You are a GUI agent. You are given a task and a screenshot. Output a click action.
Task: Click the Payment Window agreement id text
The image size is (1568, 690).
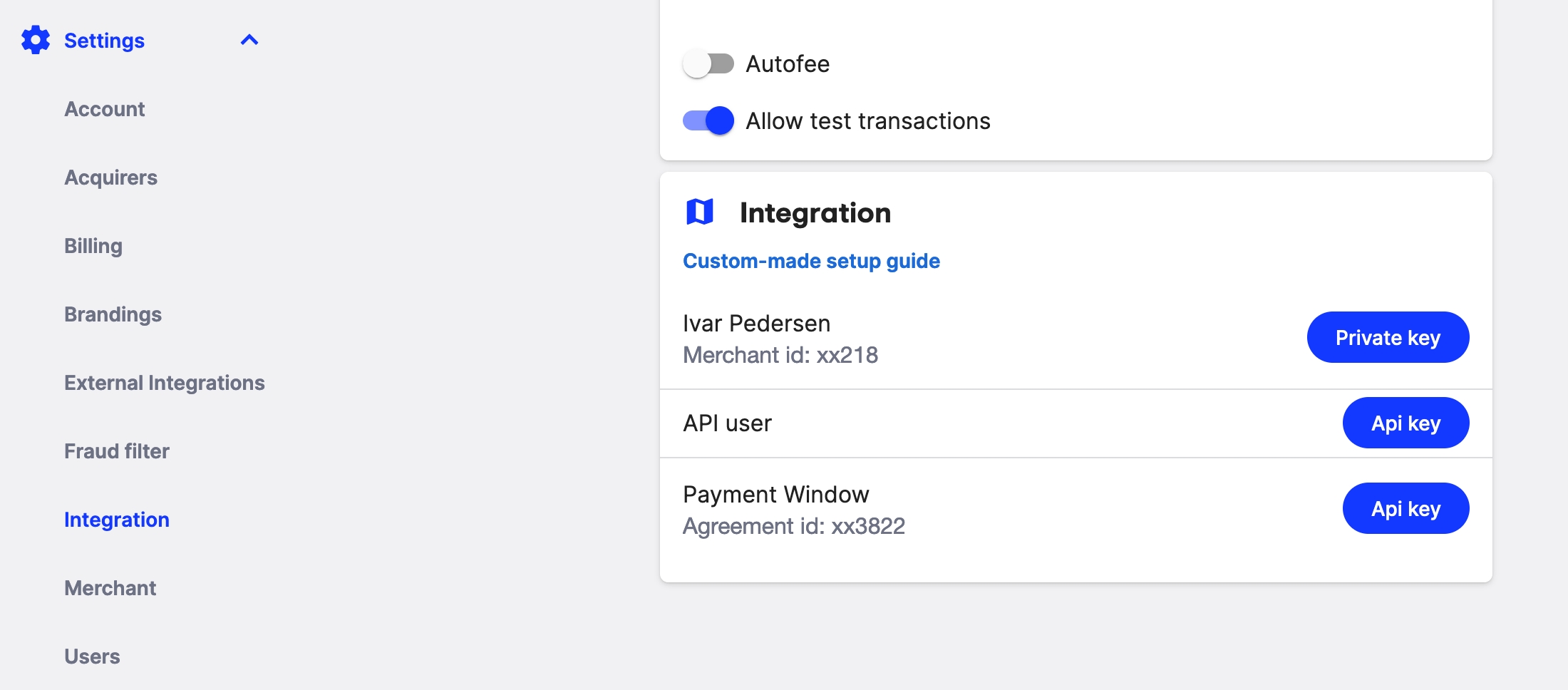pos(793,526)
